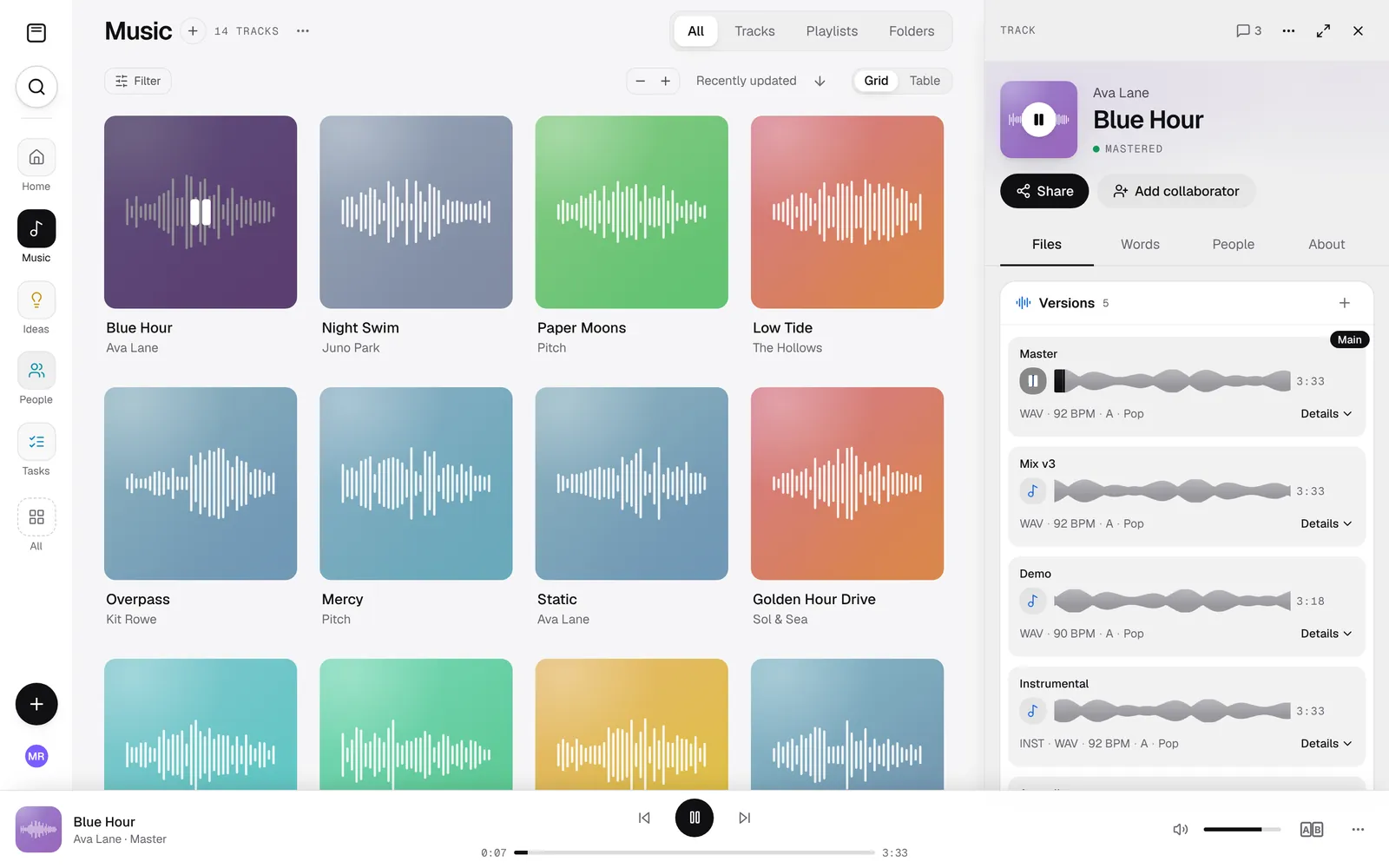This screenshot has width=1389, height=868.
Task: Toggle sort direction arrow
Action: tap(820, 81)
